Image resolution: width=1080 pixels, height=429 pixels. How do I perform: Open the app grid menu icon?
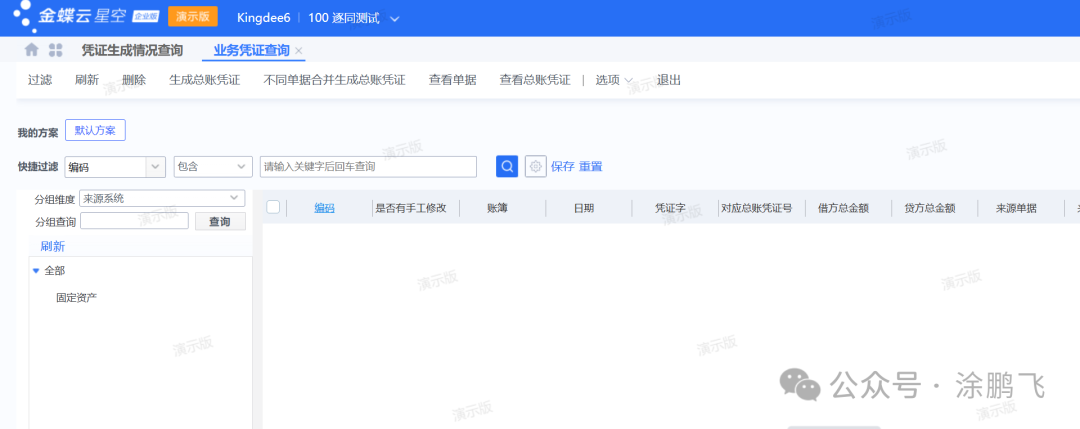point(55,50)
